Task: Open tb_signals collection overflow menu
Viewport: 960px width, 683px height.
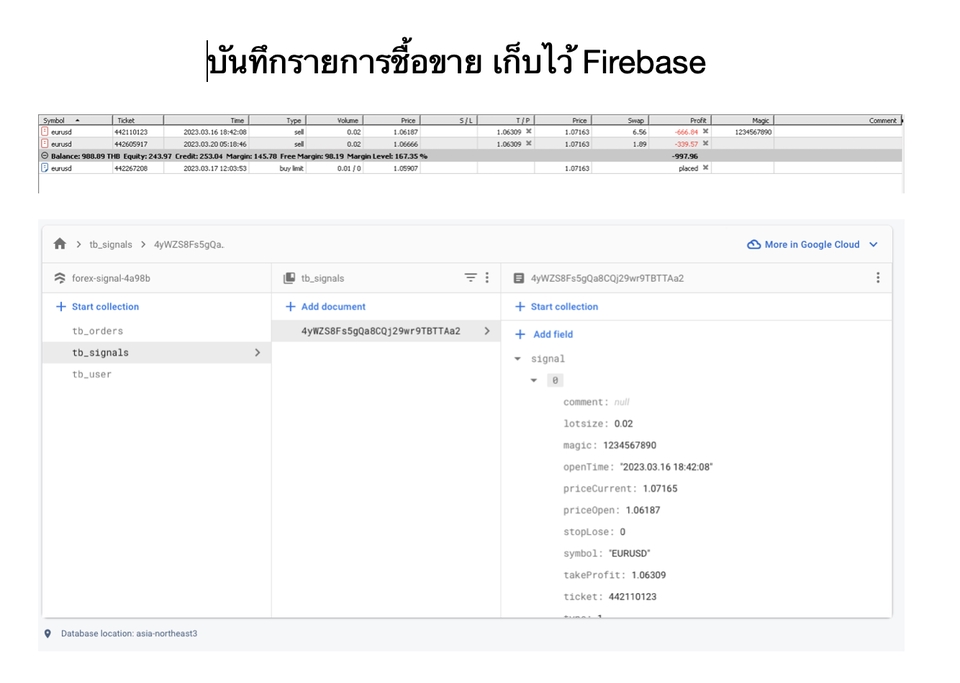Action: pyautogui.click(x=487, y=278)
